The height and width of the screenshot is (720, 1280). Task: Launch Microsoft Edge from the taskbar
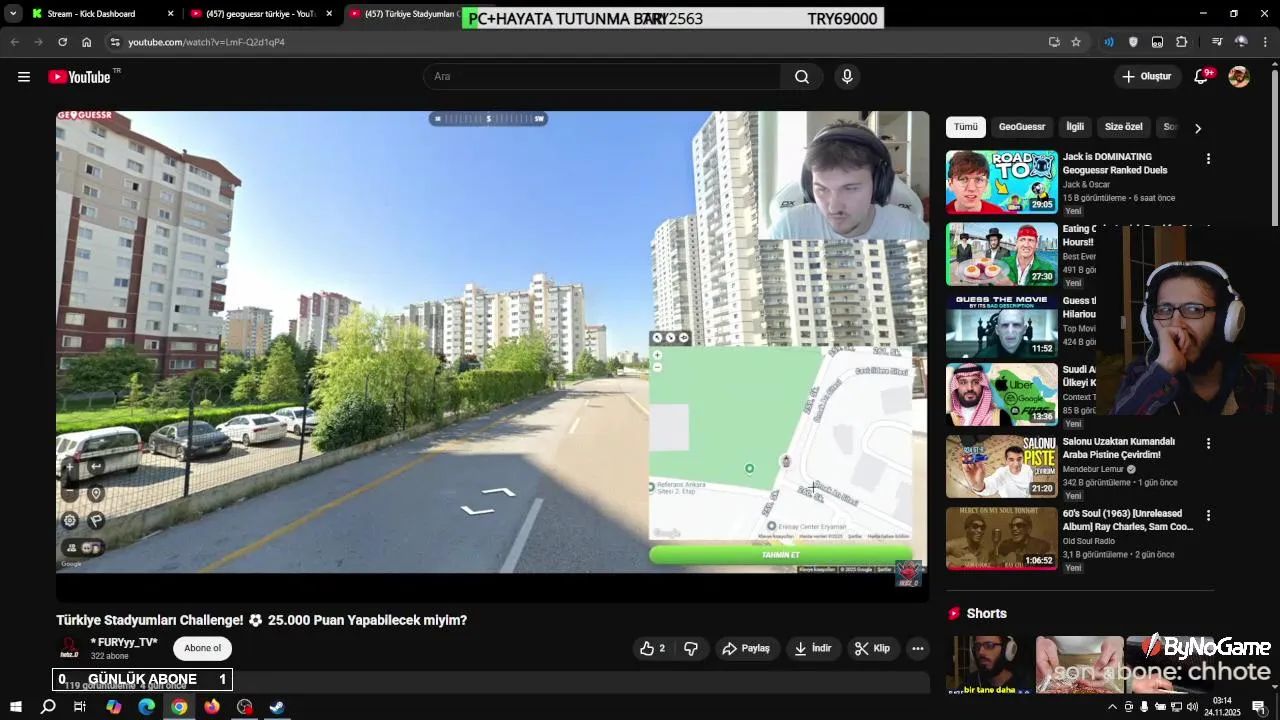point(146,707)
